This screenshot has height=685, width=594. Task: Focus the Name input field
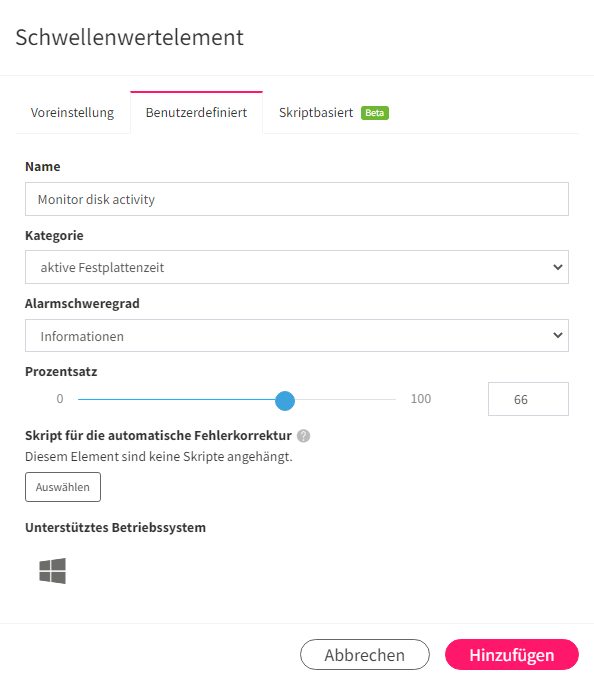(x=297, y=199)
